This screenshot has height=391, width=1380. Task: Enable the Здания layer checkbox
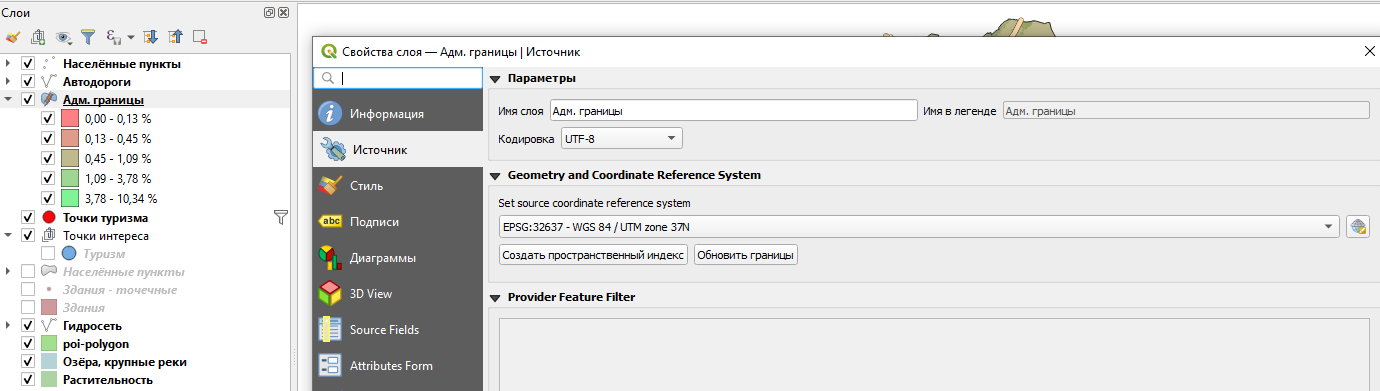[28, 308]
